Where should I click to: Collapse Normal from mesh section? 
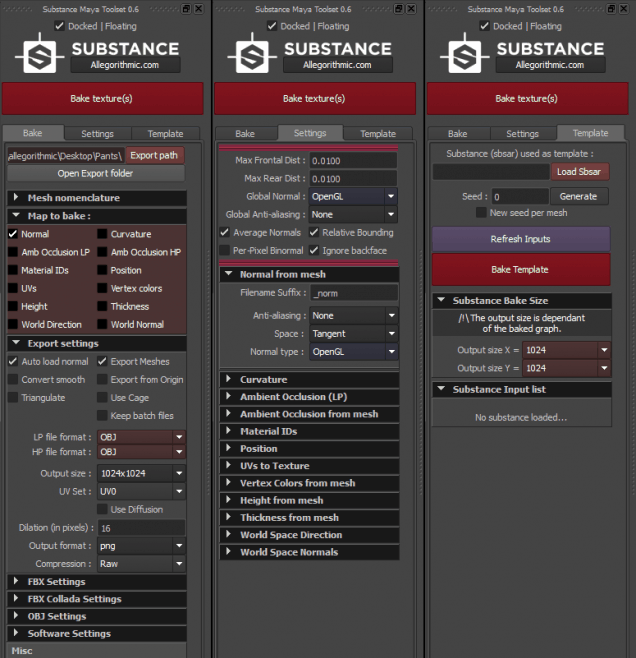click(309, 274)
